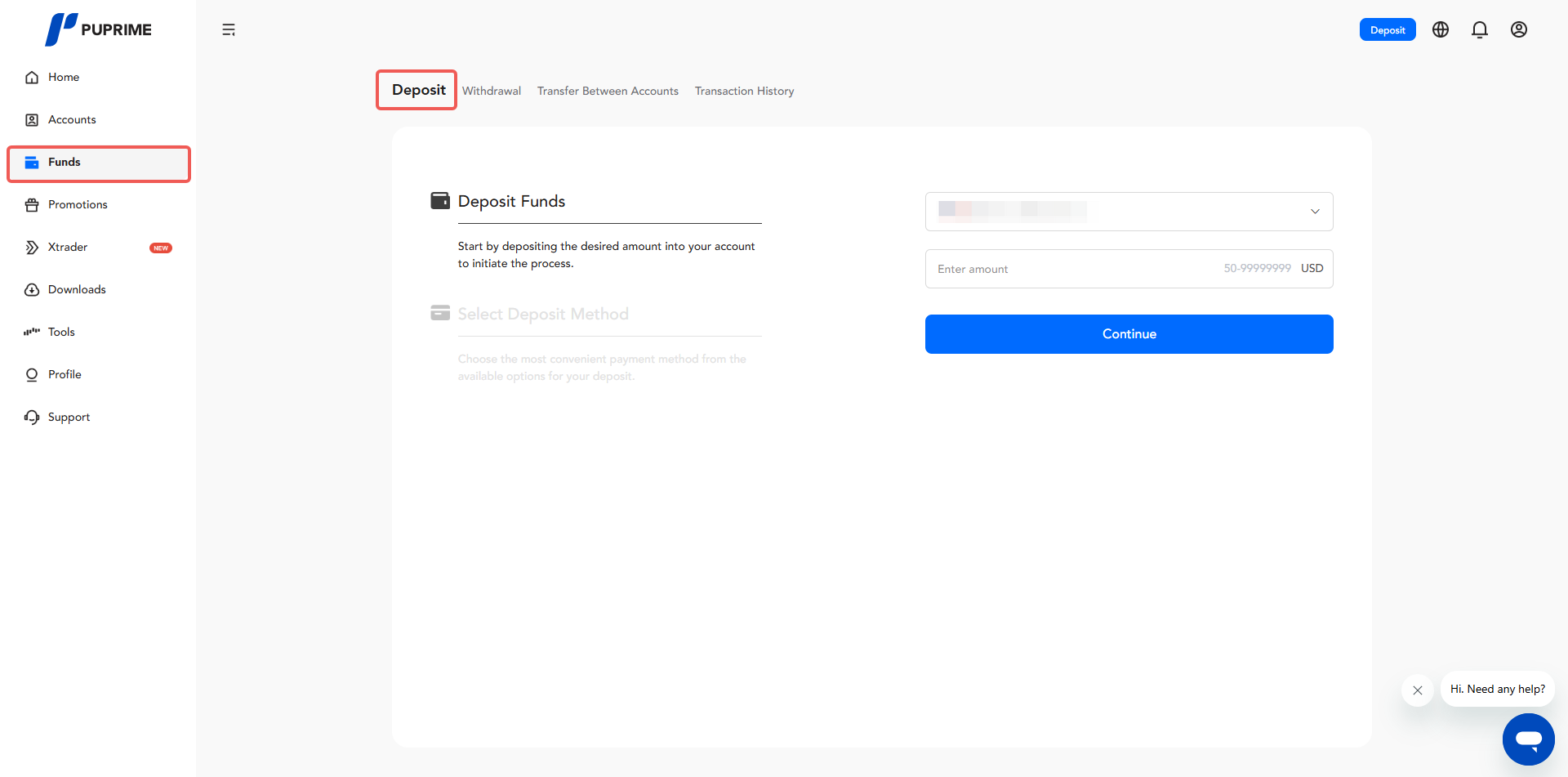Screen dimensions: 1568x777
Task: Open language selector globe icon
Action: pyautogui.click(x=1441, y=30)
